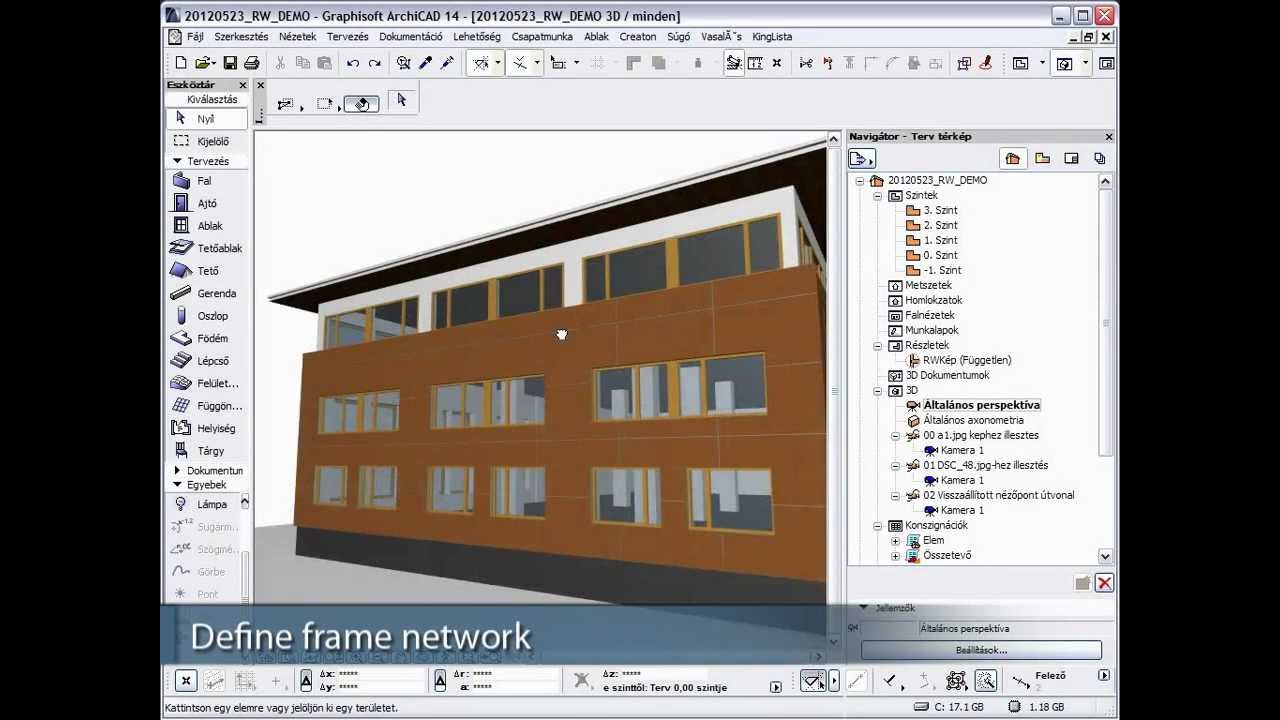This screenshot has height=720, width=1280.
Task: Select the Födém slab tool
Action: point(206,339)
